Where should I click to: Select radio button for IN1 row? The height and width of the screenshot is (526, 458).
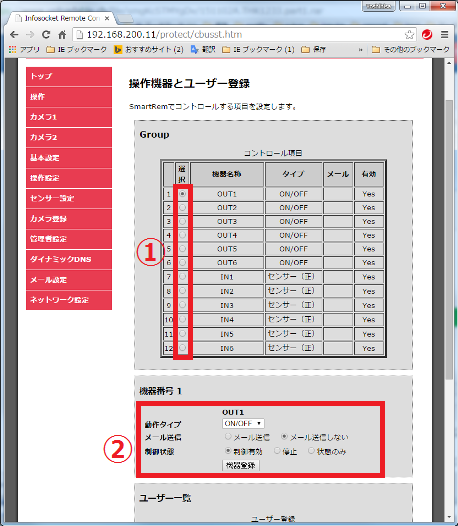(x=182, y=277)
